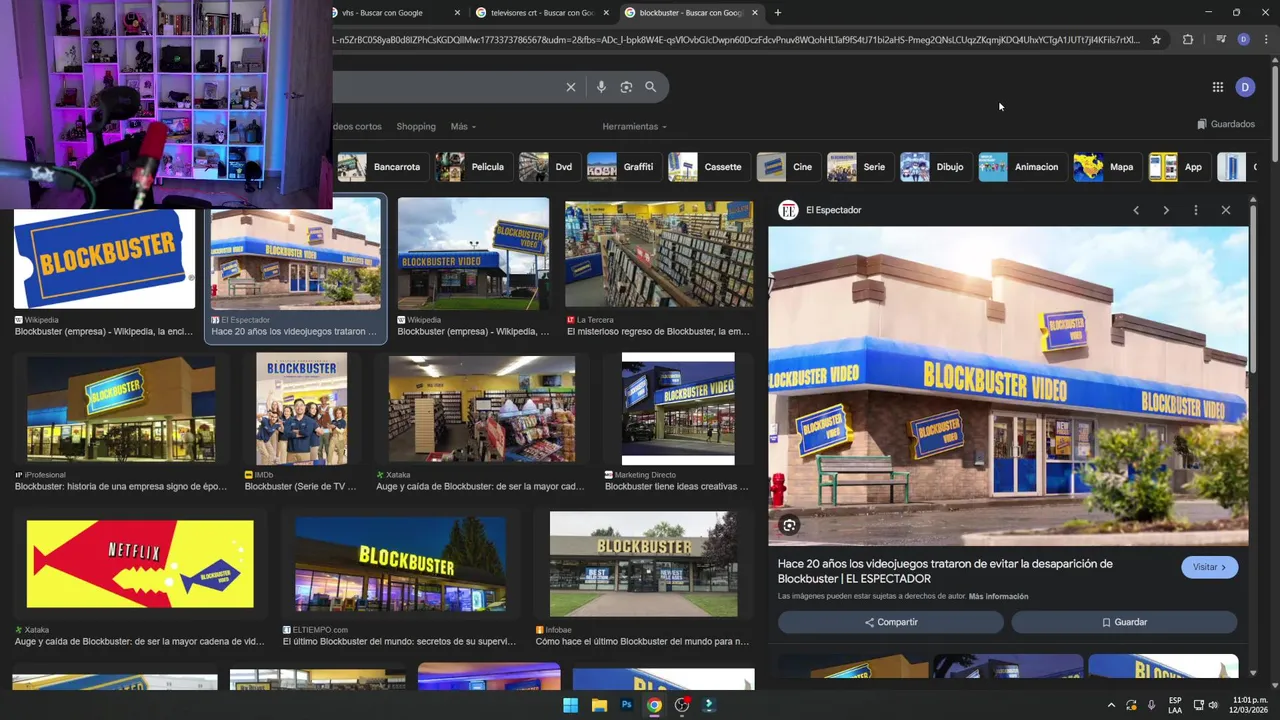Screen dimensions: 1280x720
Task: Open the Blockbuster logo Wikipedia thumbnail
Action: [104, 258]
